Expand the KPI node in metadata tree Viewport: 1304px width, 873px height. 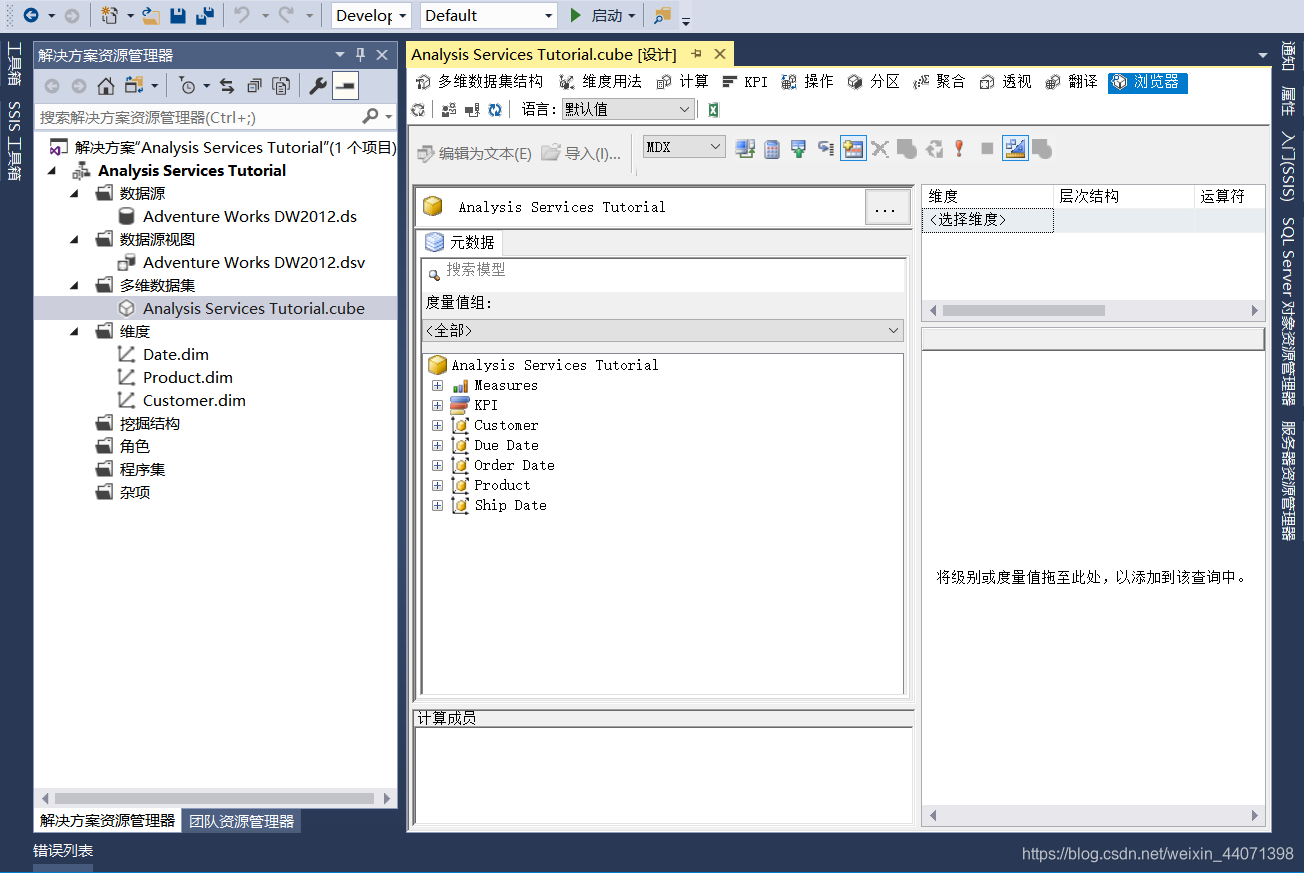pos(437,405)
